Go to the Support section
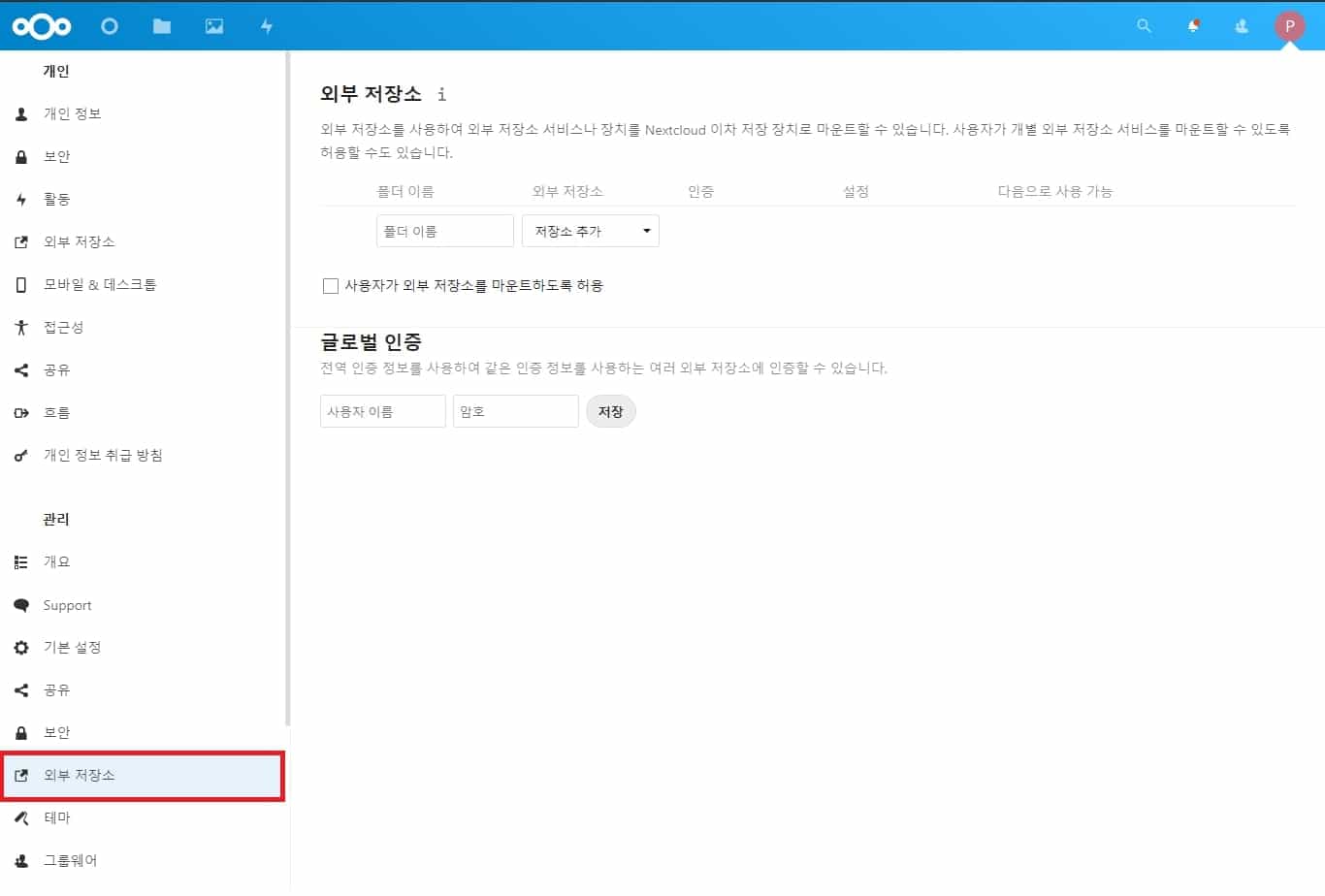 [x=67, y=604]
